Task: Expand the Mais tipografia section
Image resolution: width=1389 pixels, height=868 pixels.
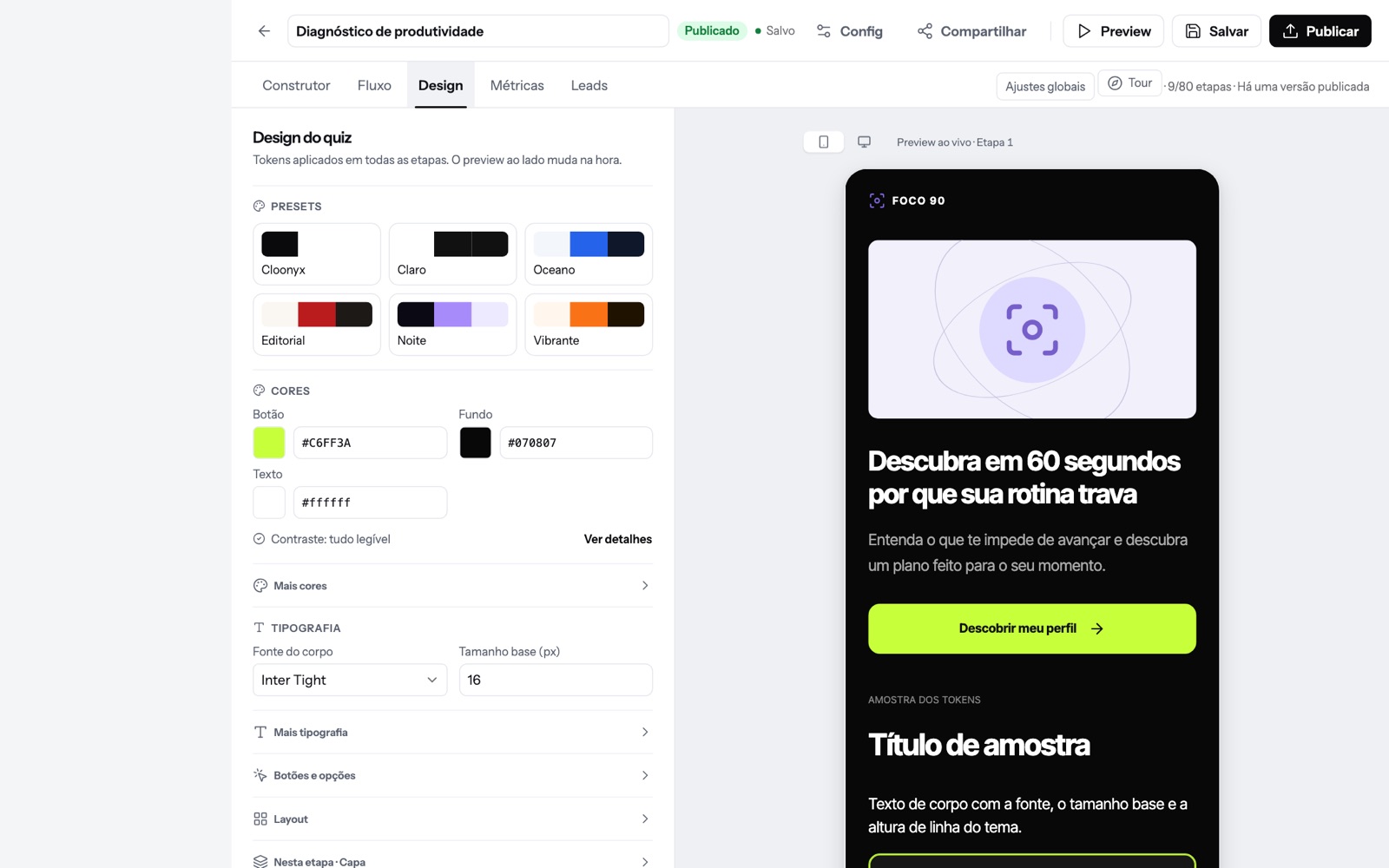Action: coord(452,733)
